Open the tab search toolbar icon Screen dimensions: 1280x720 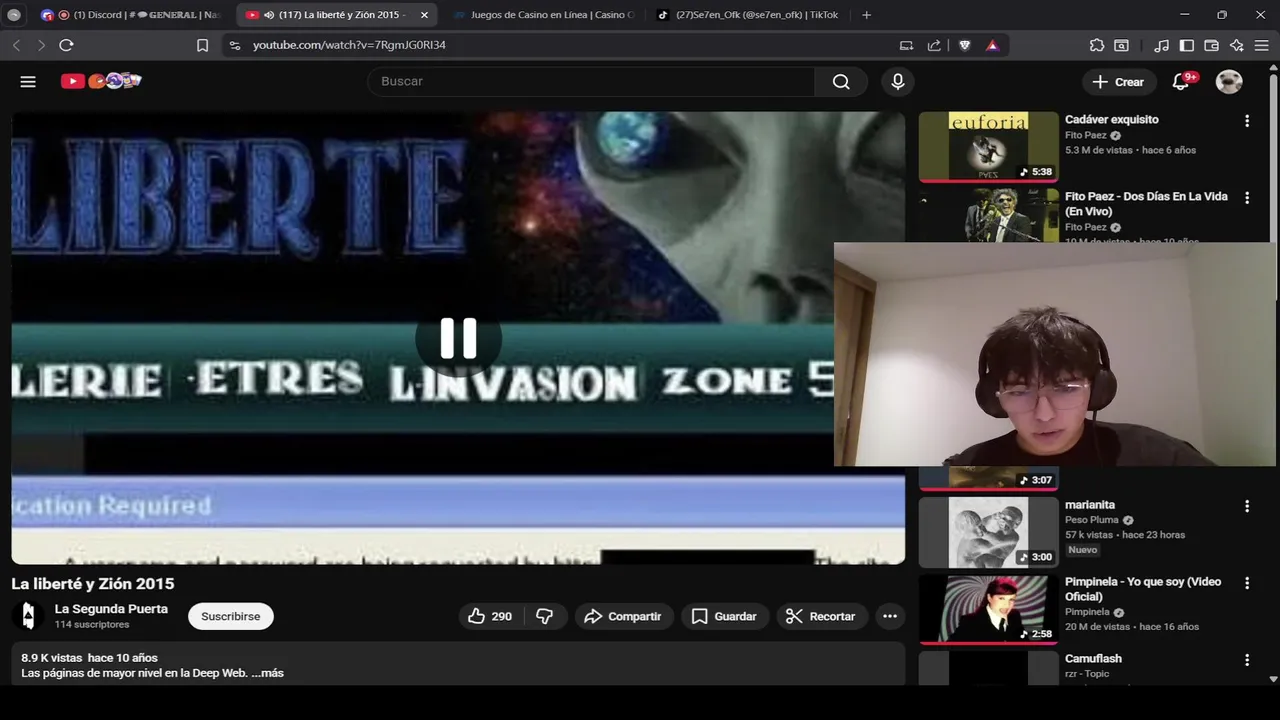click(1122, 45)
